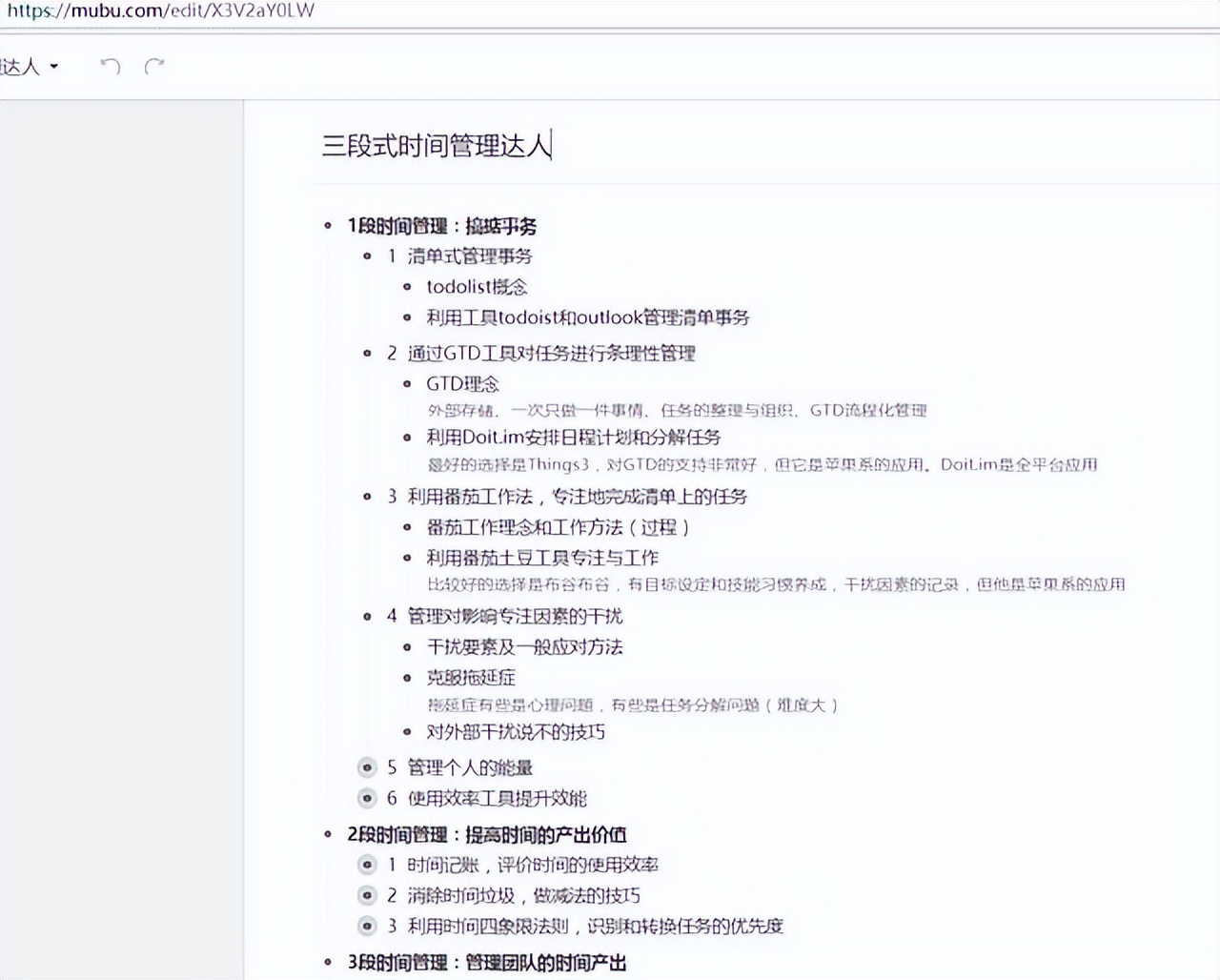Click the bullet beside 利用番茄土豆工具专注与工作
This screenshot has height=980, width=1220.
[408, 558]
